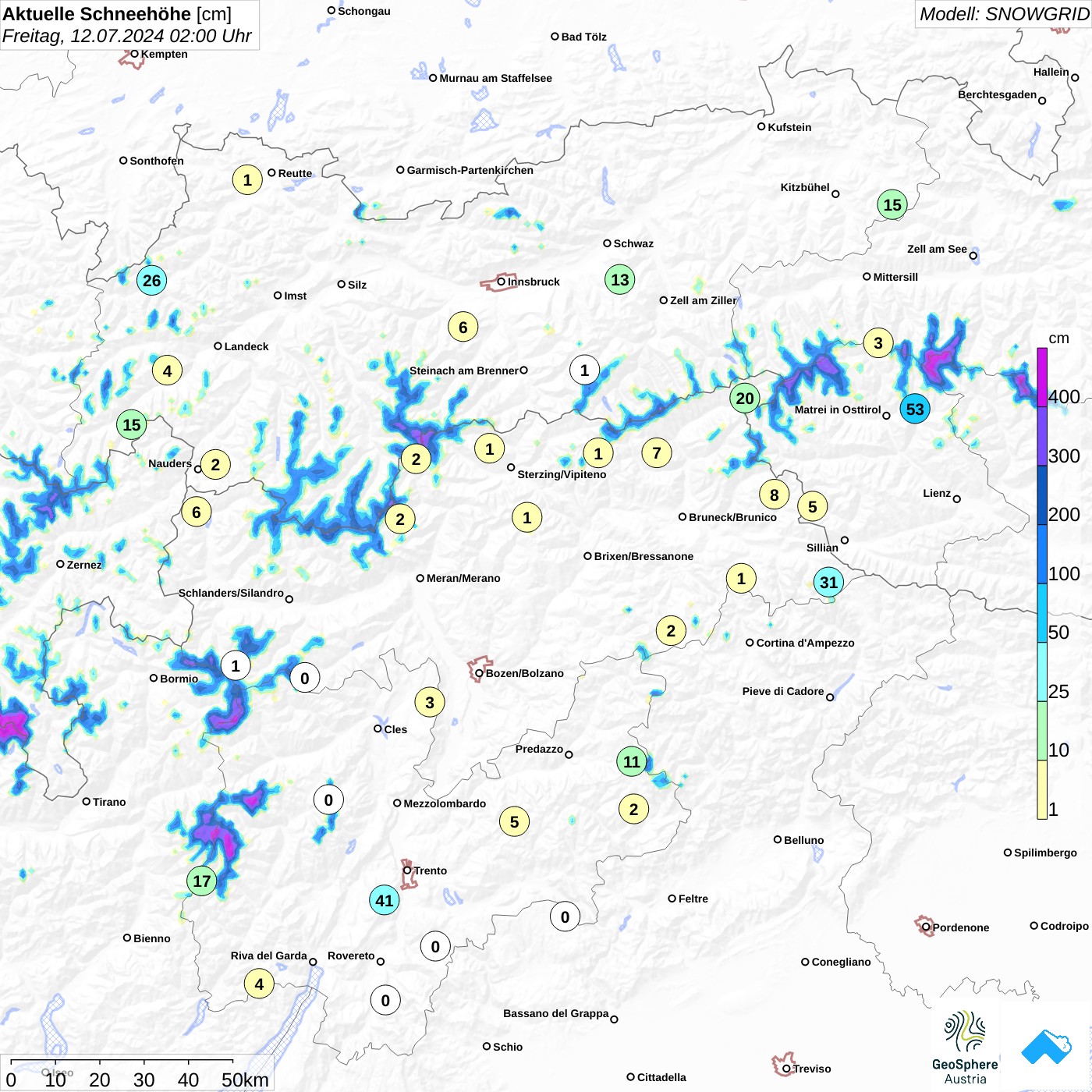
Task: Click the 'Cortina d'Ampezzo' label
Action: [805, 643]
